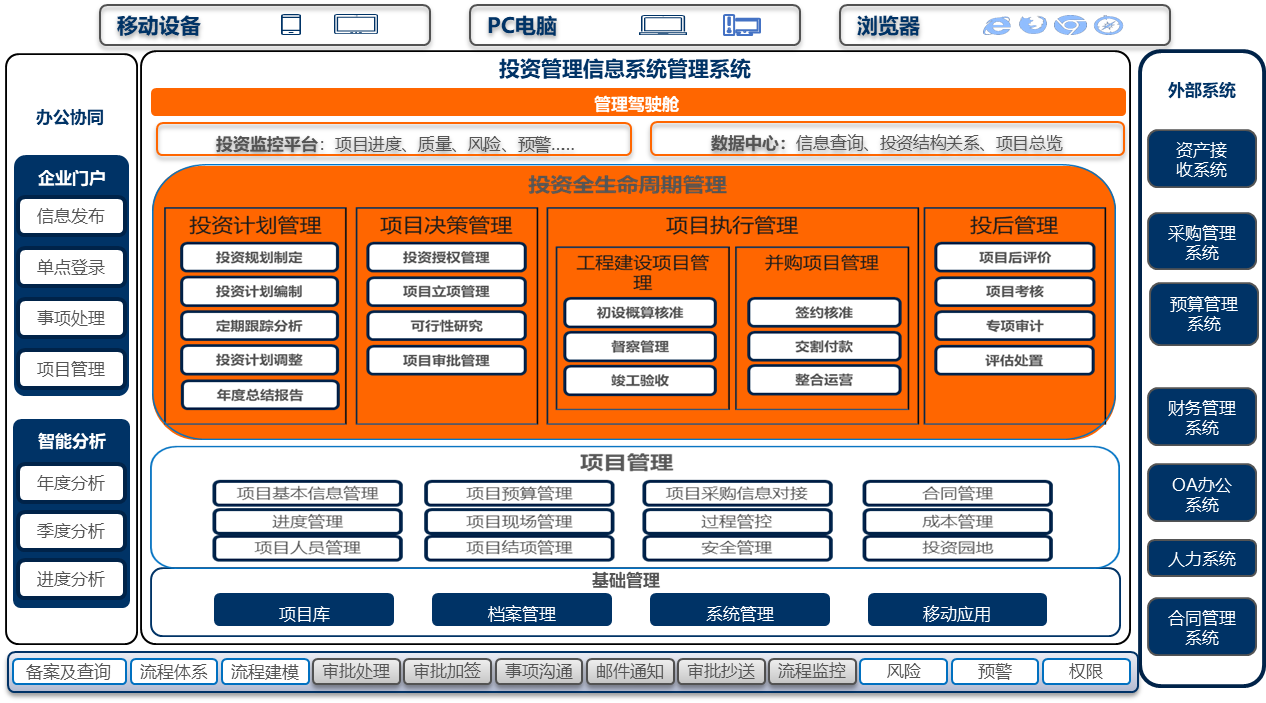Screen dimensions: 1266x703
Task: Click the Chrome browser icon
Action: click(1070, 25)
